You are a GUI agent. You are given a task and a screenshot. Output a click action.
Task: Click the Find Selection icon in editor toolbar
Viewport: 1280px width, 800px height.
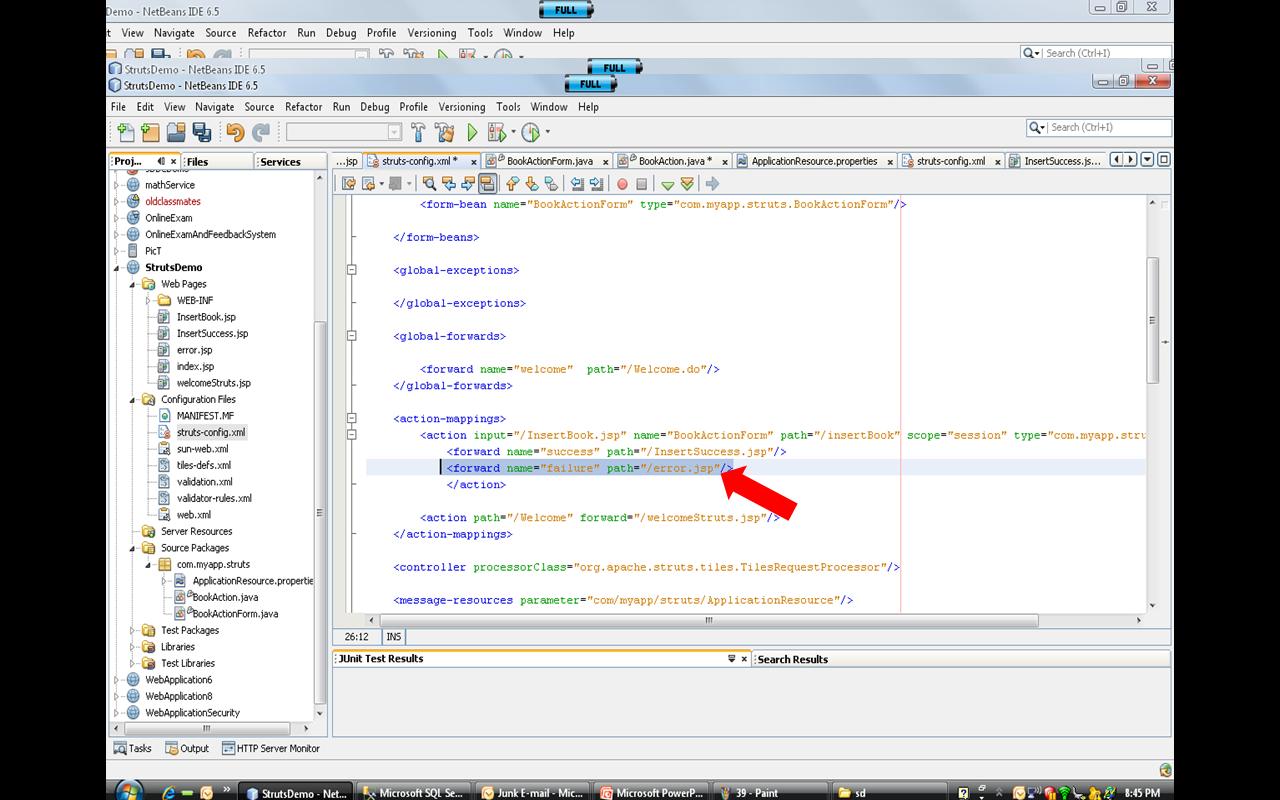pos(428,183)
